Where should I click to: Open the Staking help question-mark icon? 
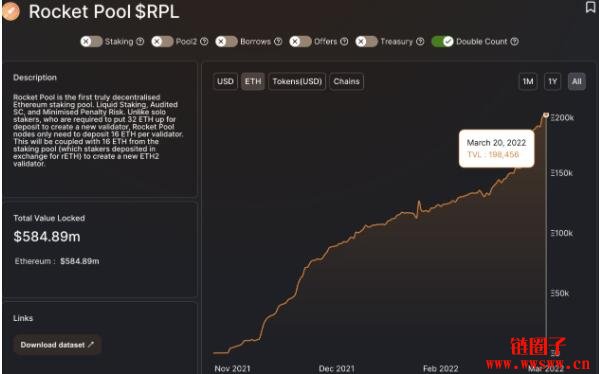[x=140, y=41]
